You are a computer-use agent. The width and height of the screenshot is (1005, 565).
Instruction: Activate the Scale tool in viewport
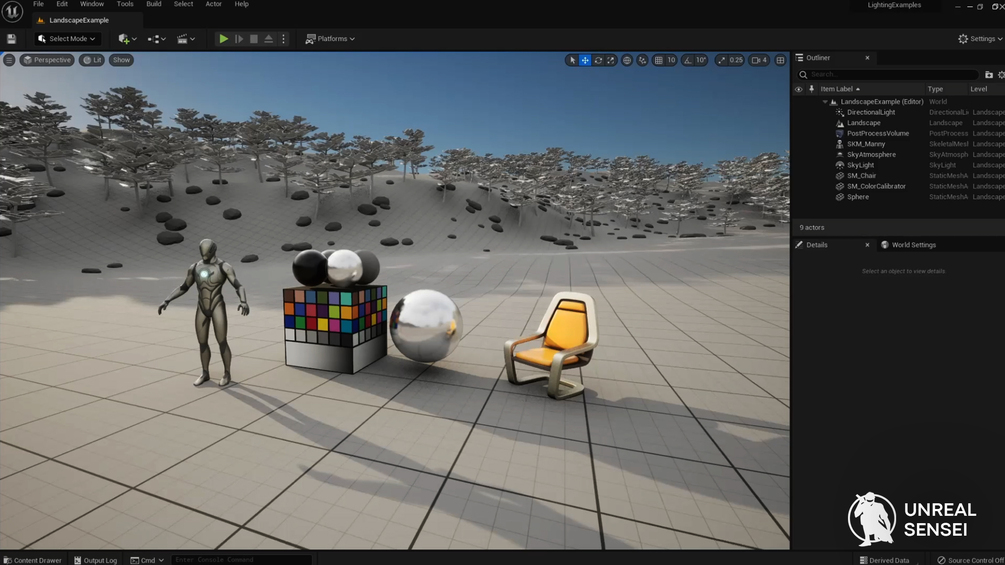(611, 60)
